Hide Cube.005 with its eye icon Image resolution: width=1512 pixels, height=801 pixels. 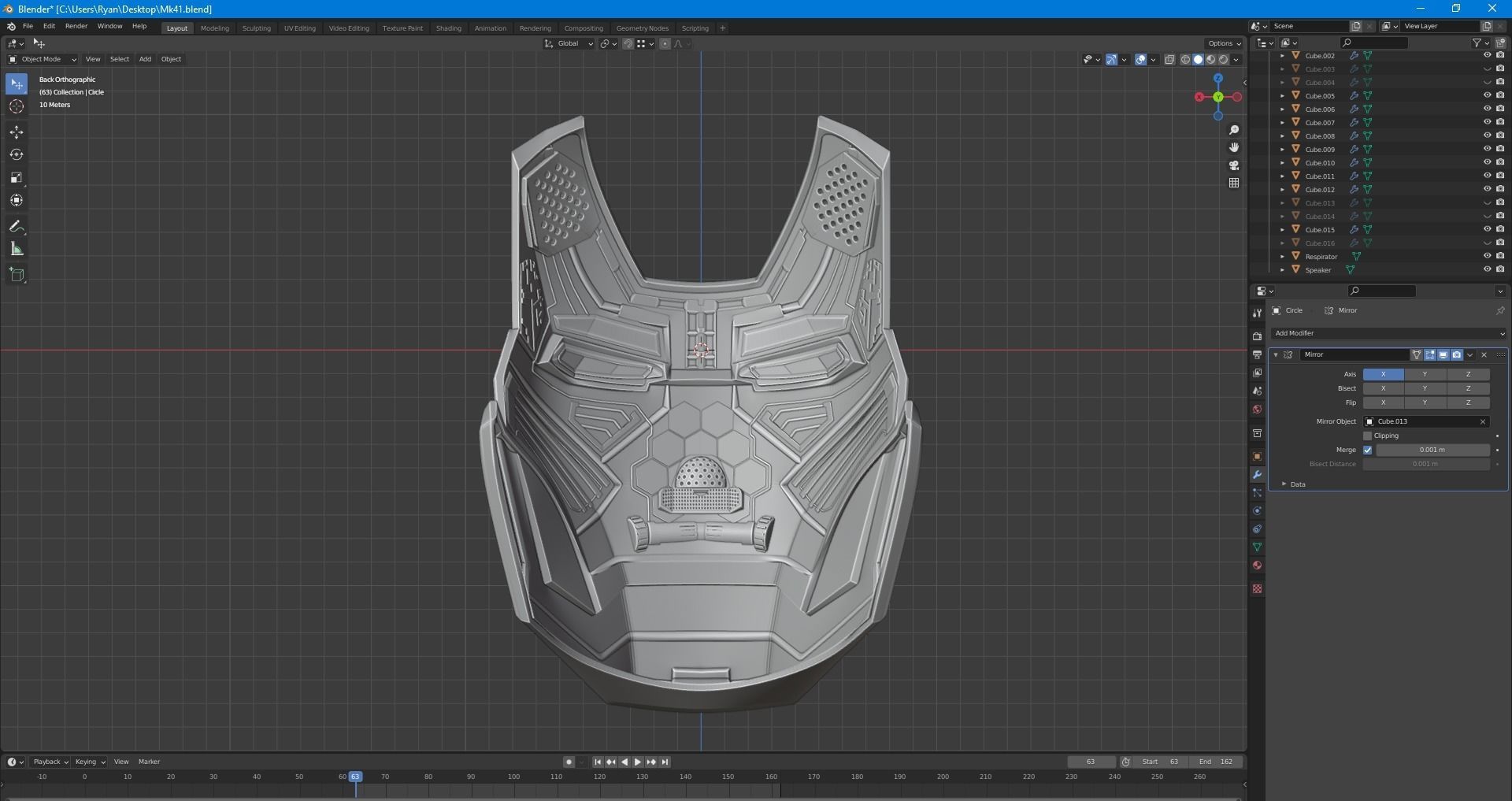[1487, 95]
